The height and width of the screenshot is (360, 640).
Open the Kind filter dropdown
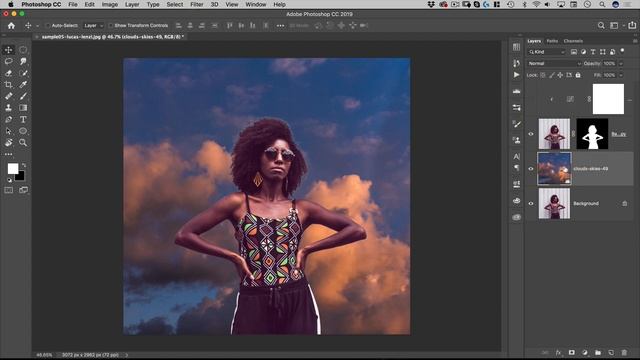pos(546,52)
